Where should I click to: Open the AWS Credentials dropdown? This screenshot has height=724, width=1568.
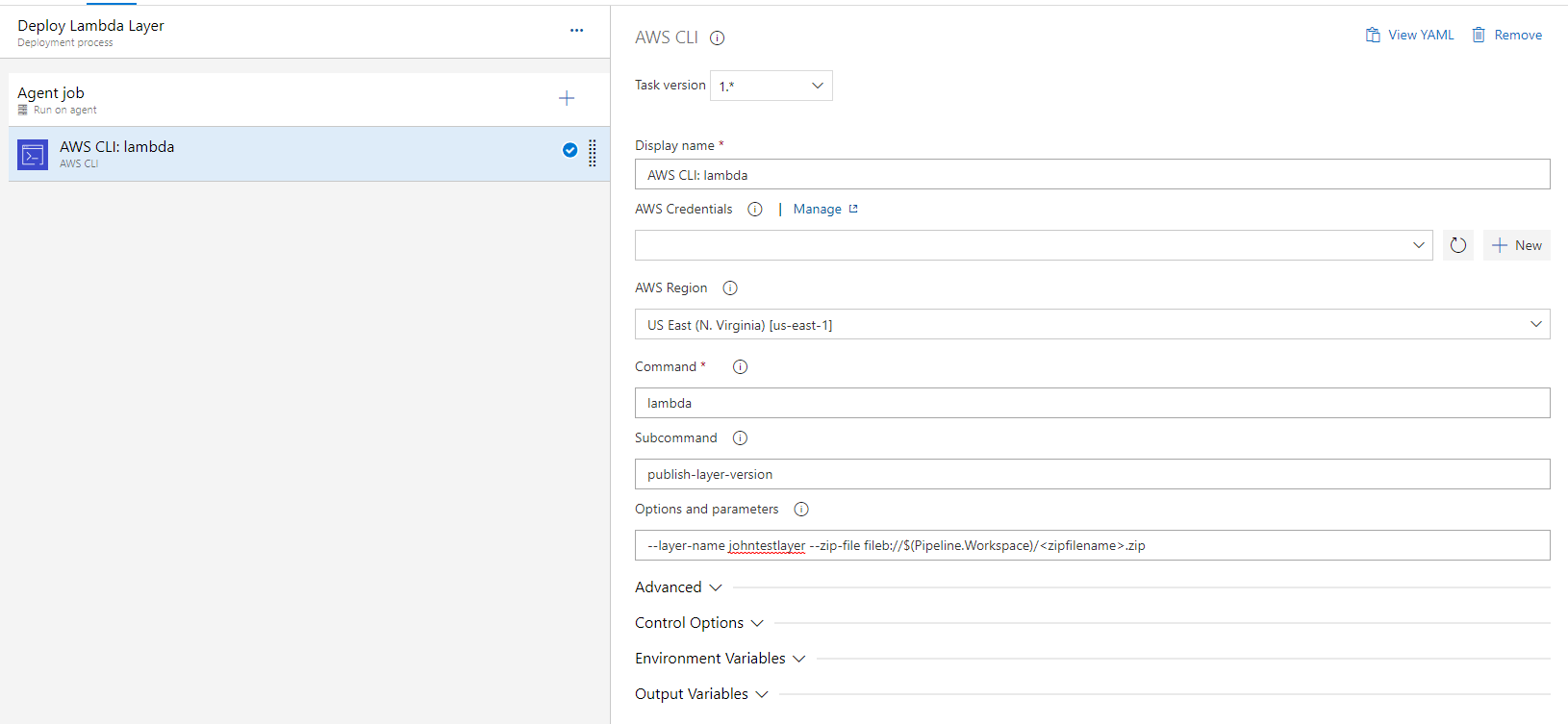(x=1034, y=245)
